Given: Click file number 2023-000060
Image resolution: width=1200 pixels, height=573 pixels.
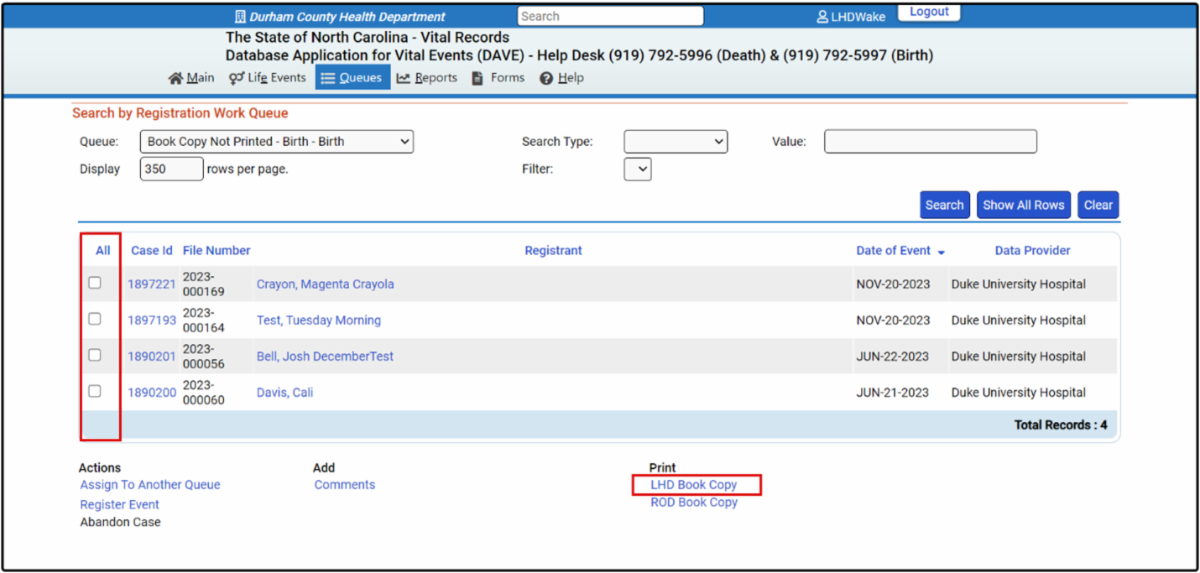Looking at the screenshot, I should (204, 392).
